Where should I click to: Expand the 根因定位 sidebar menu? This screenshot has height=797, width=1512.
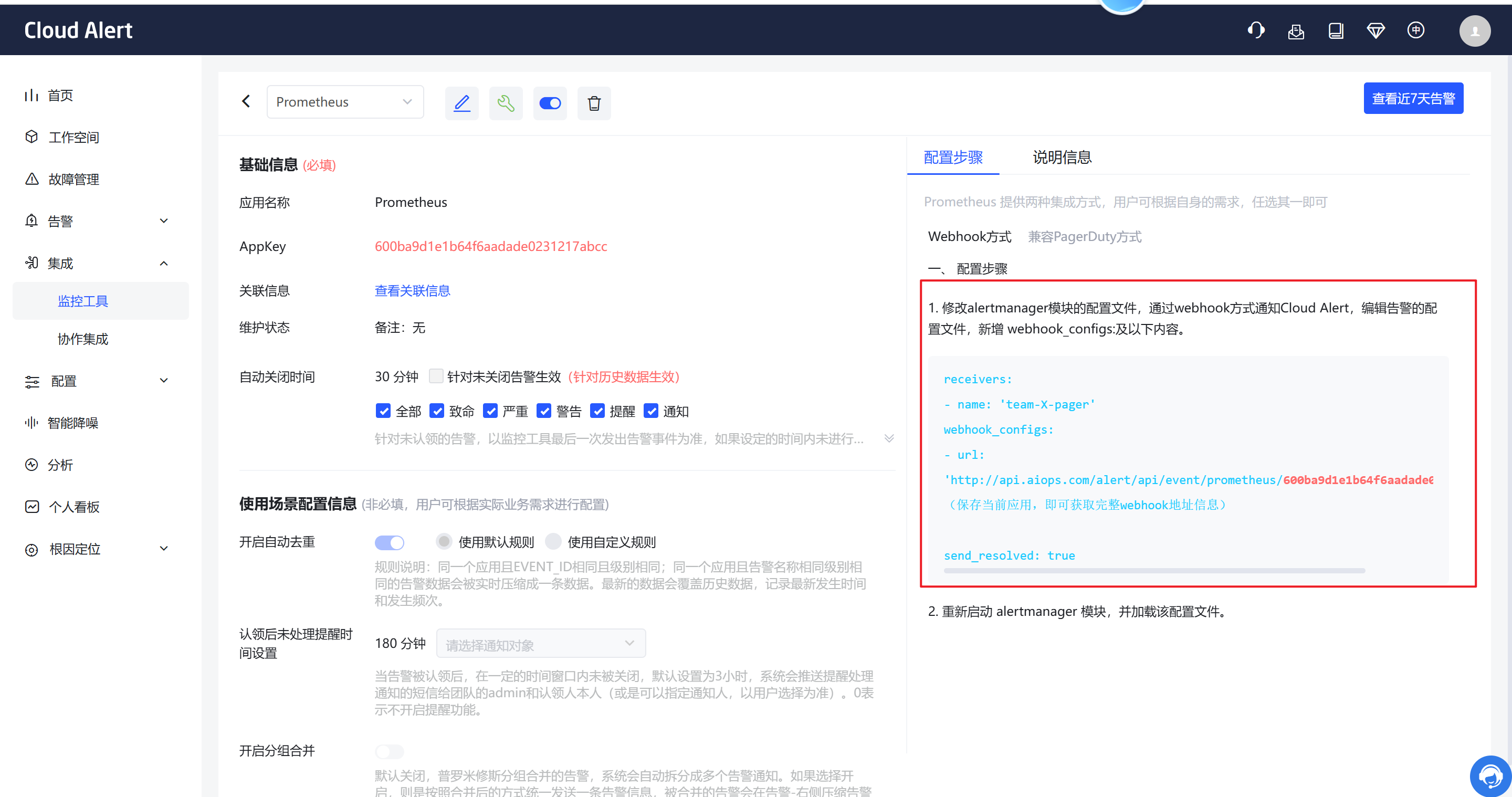point(164,548)
